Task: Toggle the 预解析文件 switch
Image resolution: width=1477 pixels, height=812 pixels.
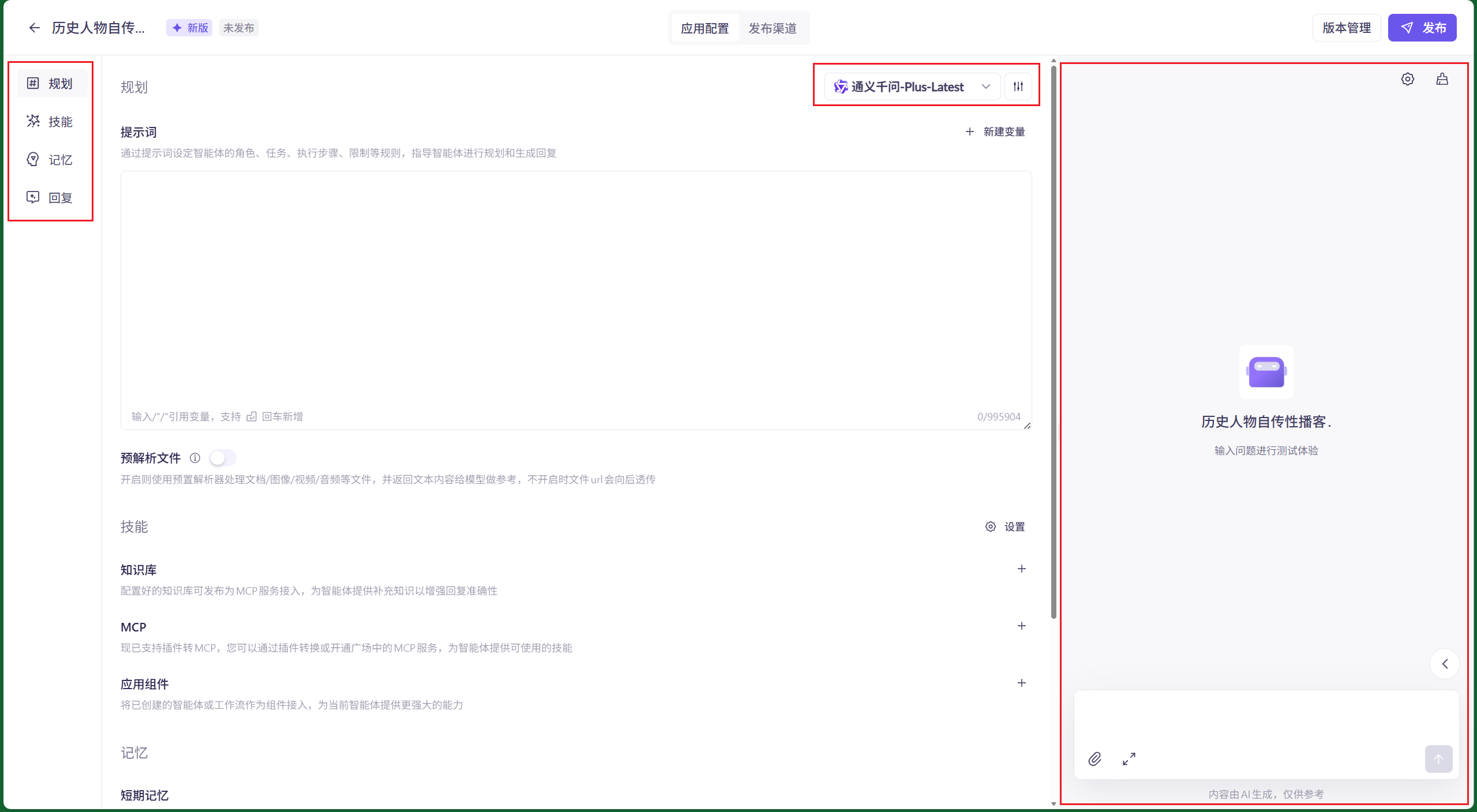Action: coord(222,458)
